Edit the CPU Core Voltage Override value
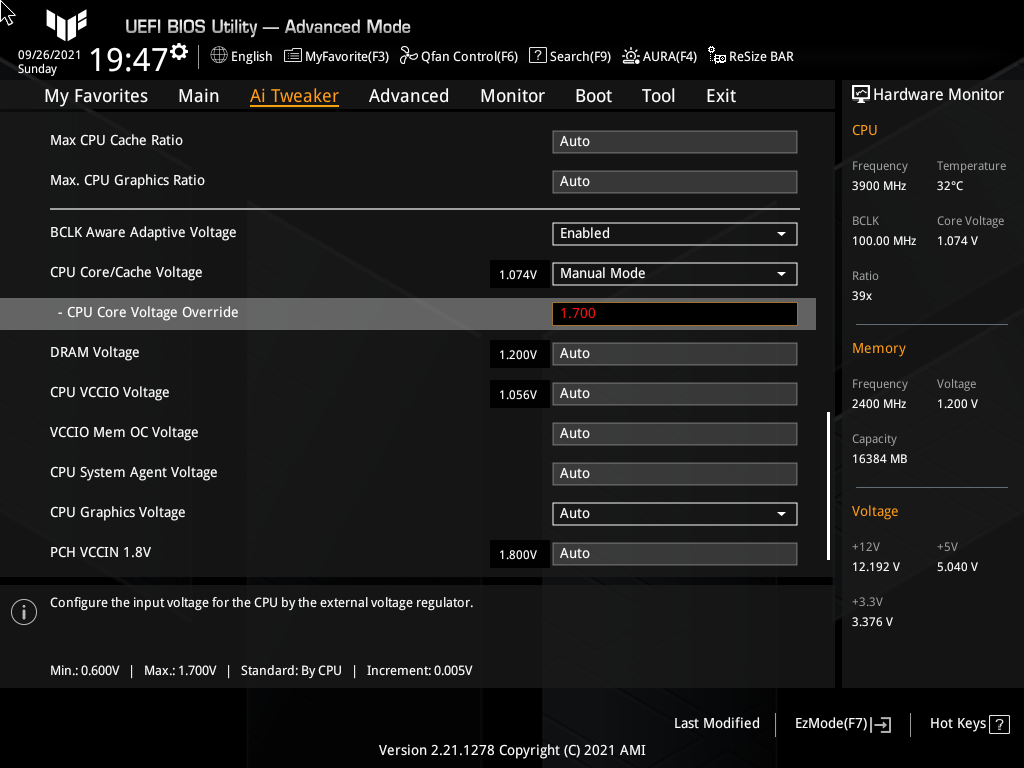Viewport: 1024px width, 768px height. point(674,313)
